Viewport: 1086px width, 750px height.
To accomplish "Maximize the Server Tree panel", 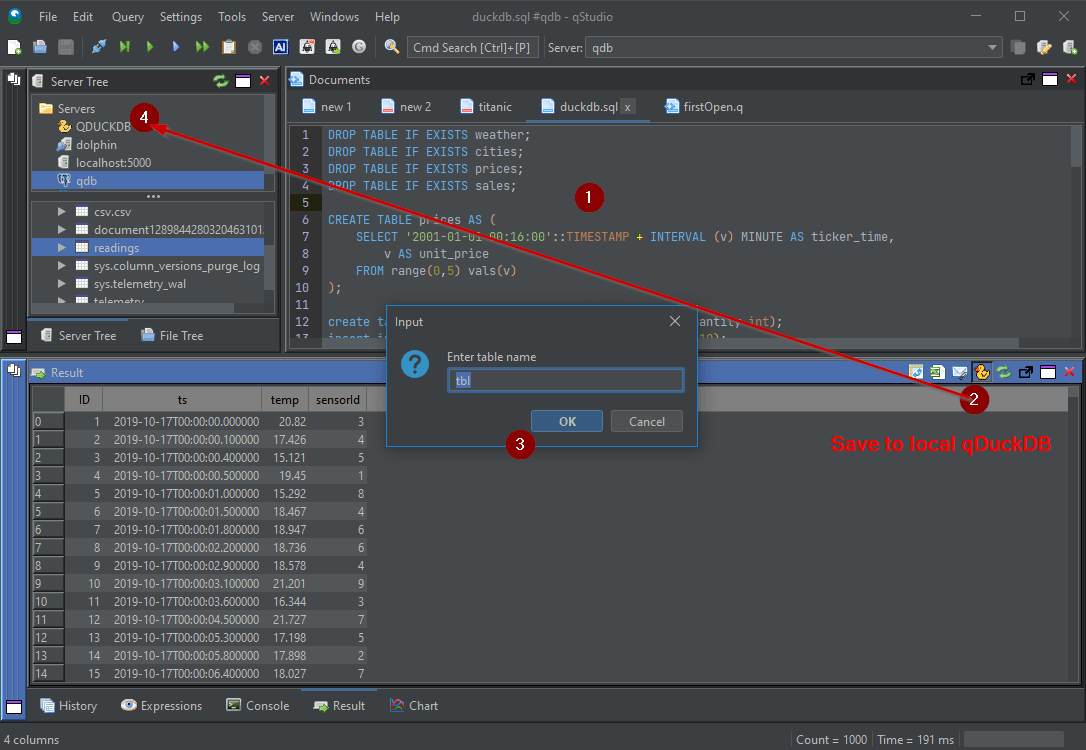I will (x=243, y=81).
